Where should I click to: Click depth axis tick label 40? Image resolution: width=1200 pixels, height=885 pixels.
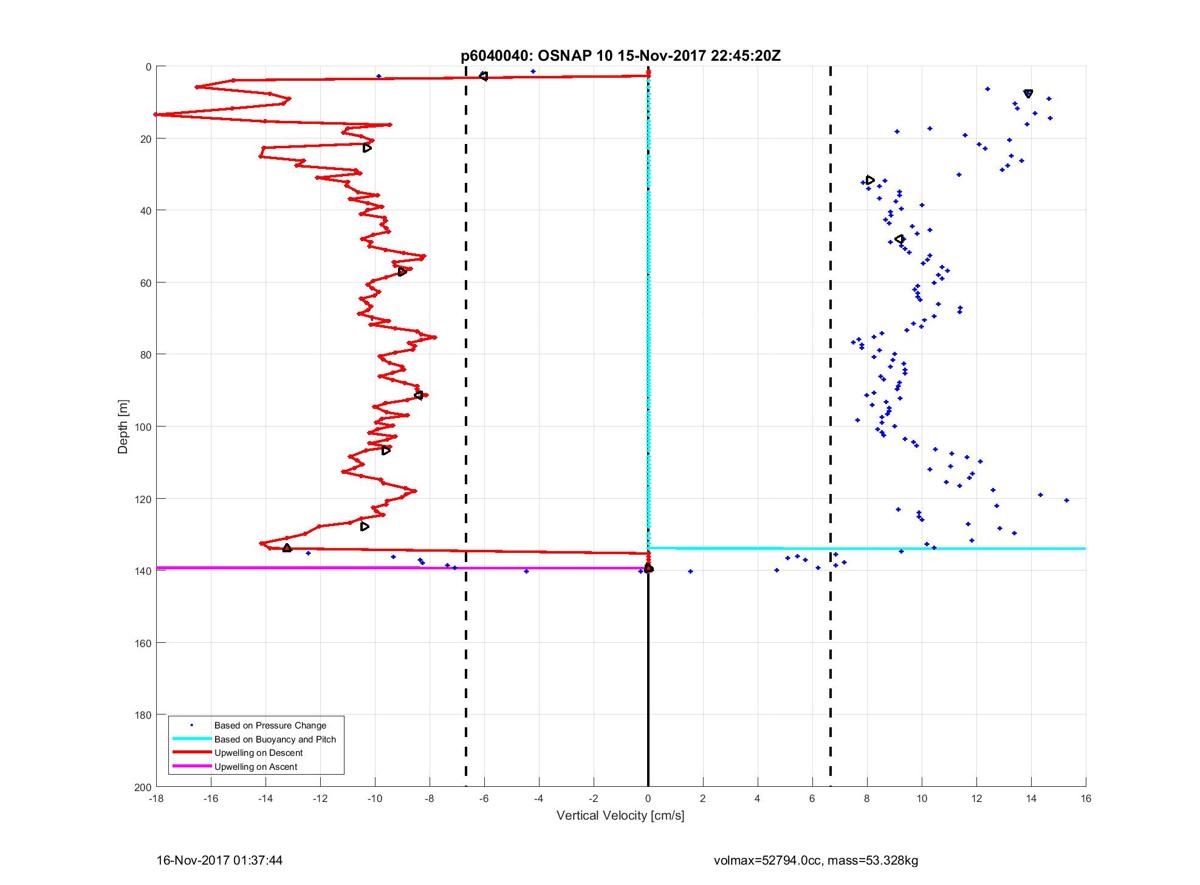pyautogui.click(x=144, y=211)
